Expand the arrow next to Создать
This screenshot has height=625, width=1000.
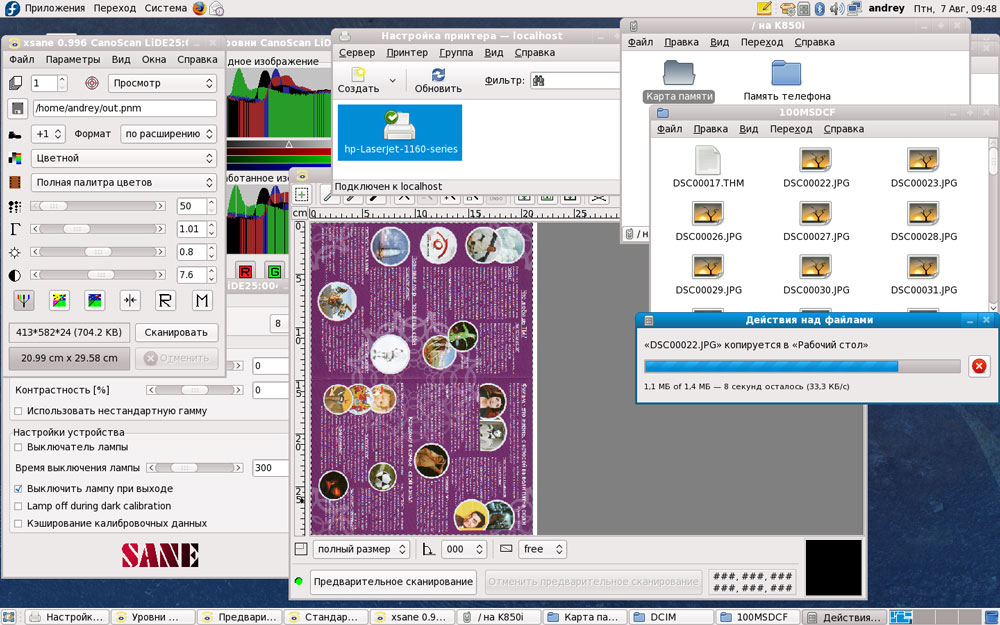pos(393,80)
